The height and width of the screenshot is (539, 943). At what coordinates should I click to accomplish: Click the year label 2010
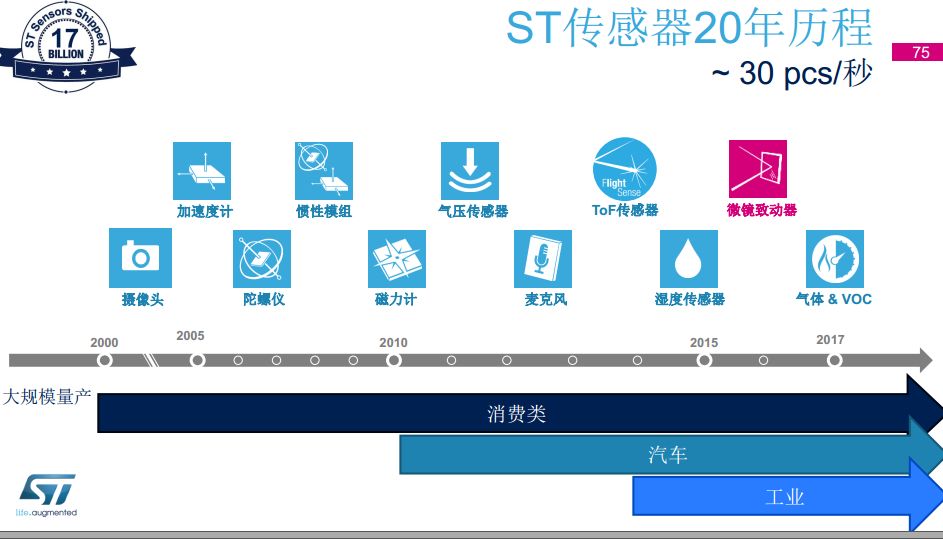coord(393,343)
